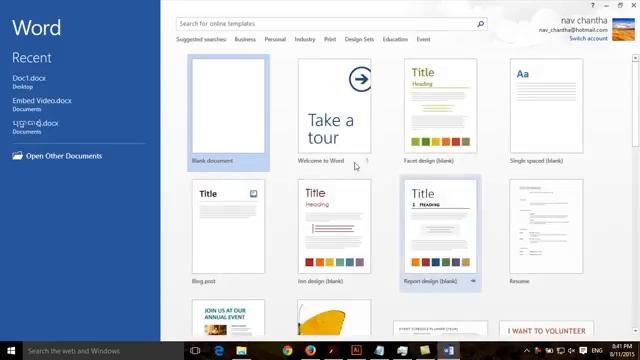Open the Action Center notifications icon
Image resolution: width=640 pixels, height=360 pixels.
[x=583, y=351]
